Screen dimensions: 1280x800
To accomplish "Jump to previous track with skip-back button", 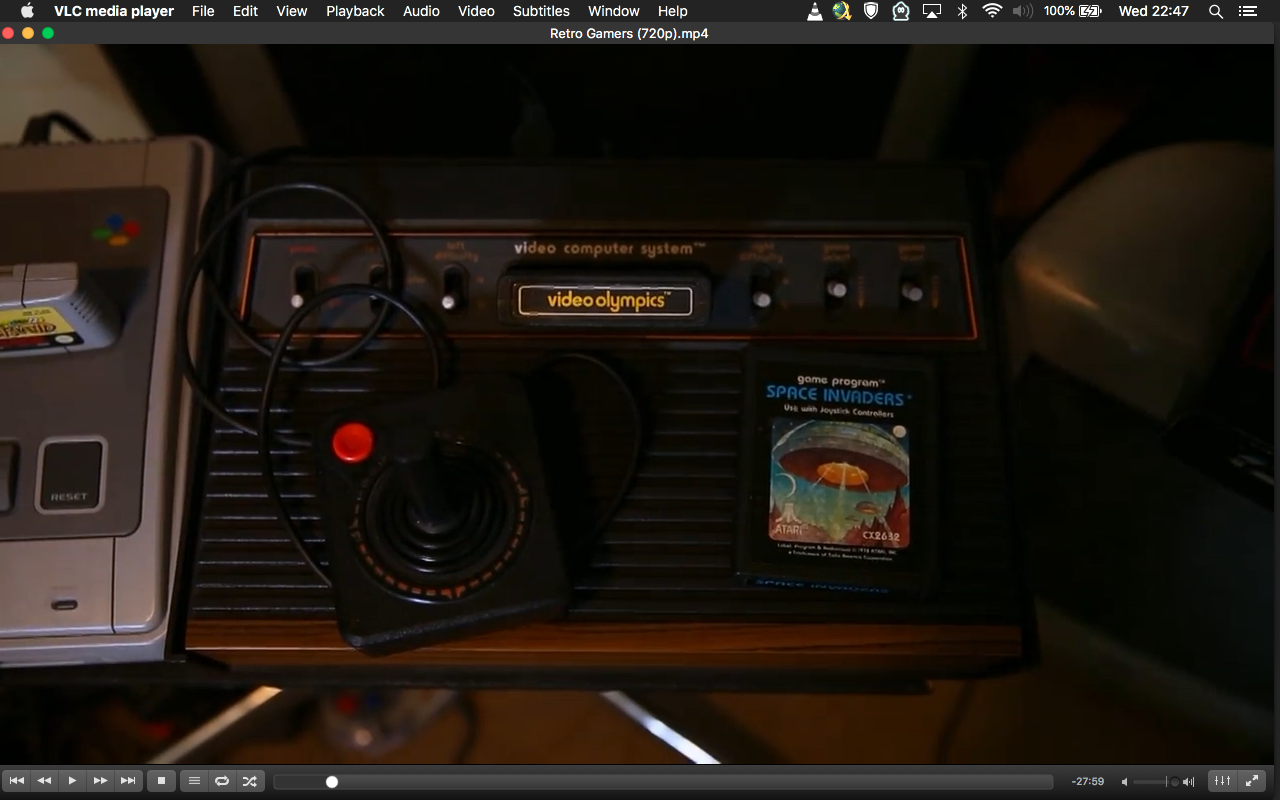I will pos(16,781).
